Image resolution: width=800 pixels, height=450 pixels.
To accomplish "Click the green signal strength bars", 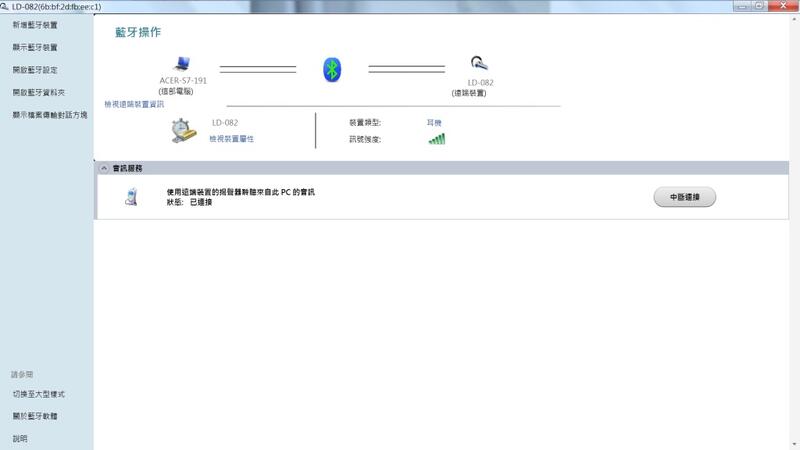I will (x=436, y=139).
